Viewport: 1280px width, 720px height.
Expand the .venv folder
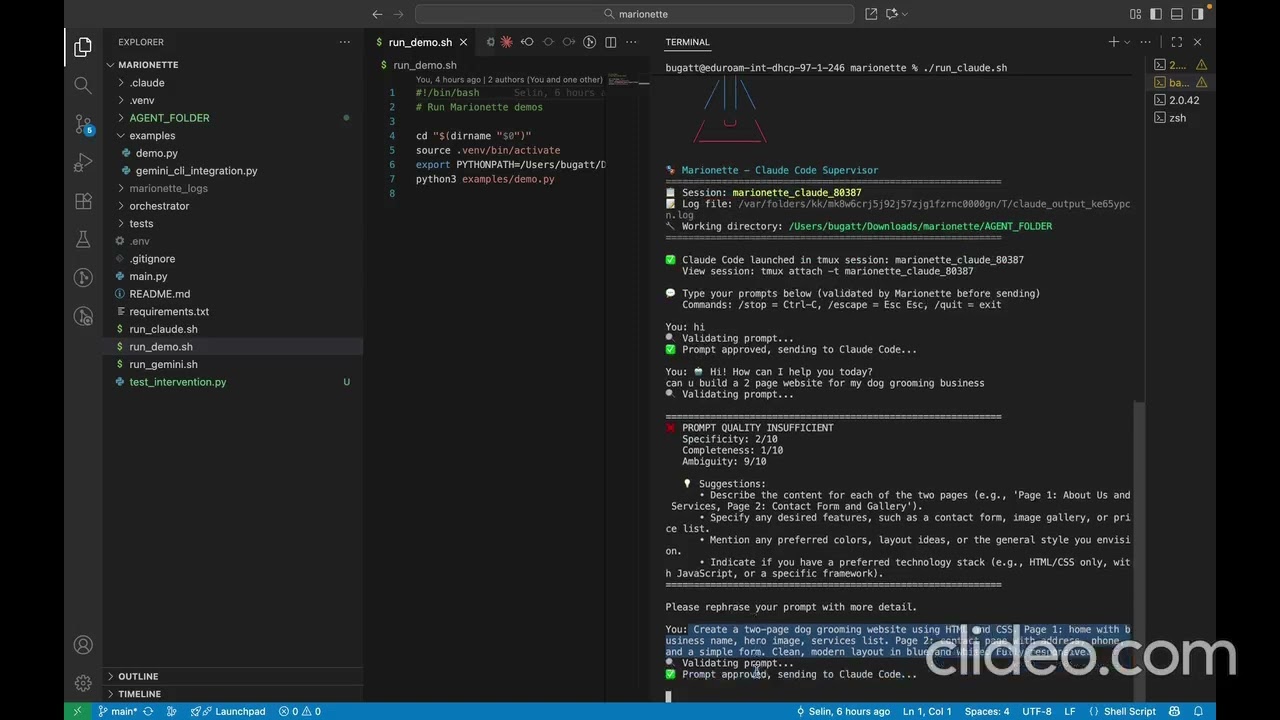(x=233, y=100)
